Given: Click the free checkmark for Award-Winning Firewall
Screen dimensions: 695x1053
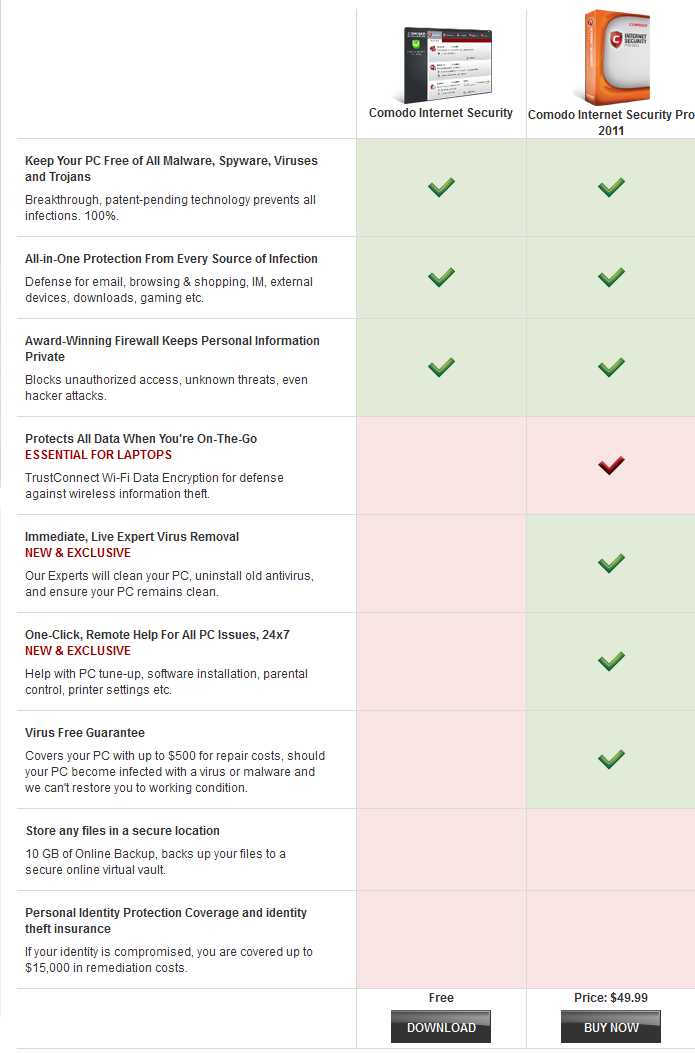Looking at the screenshot, I should point(441,367).
